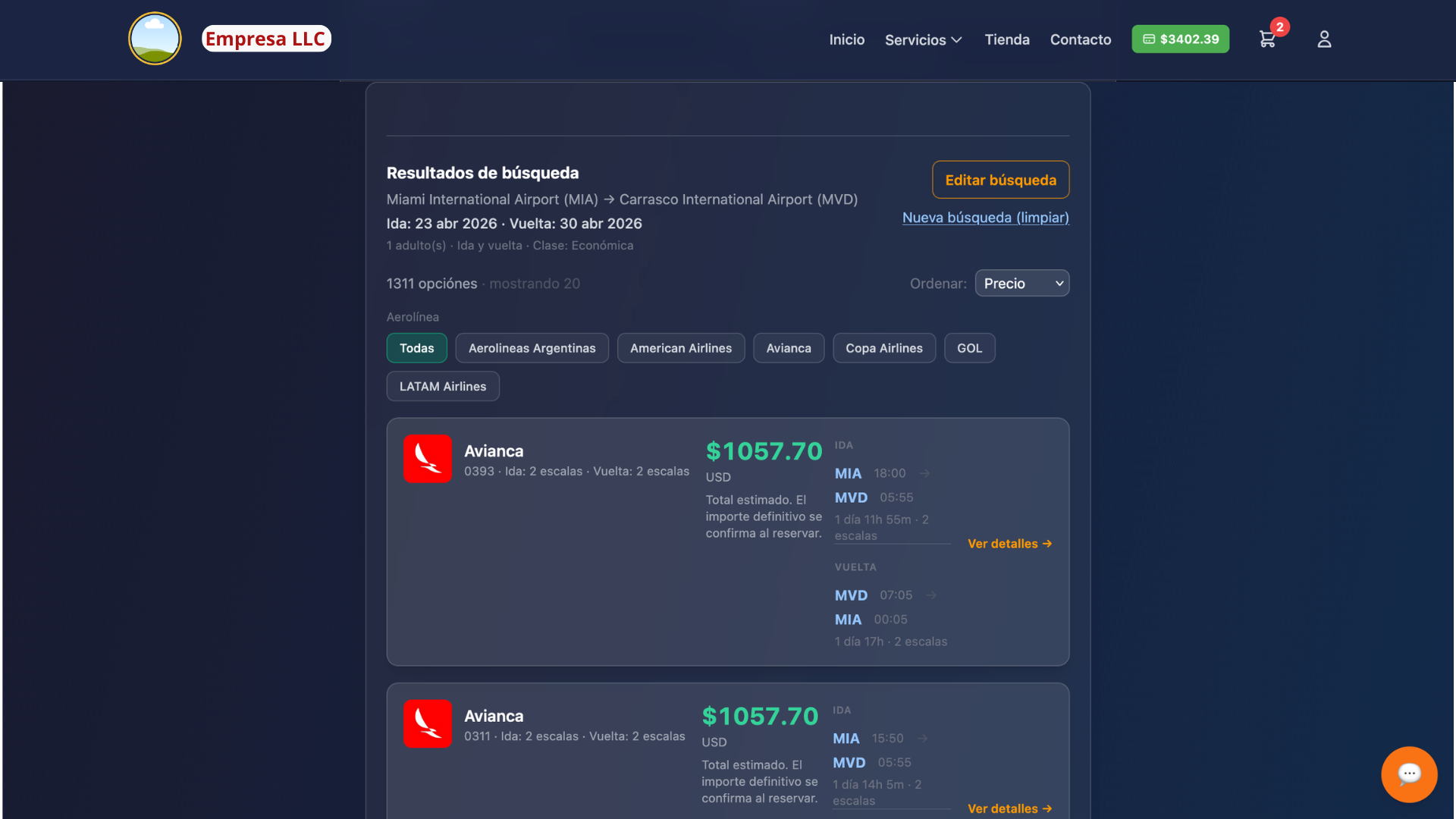1456x819 pixels.
Task: Click the green wallet balance $3402.39
Action: (1180, 39)
